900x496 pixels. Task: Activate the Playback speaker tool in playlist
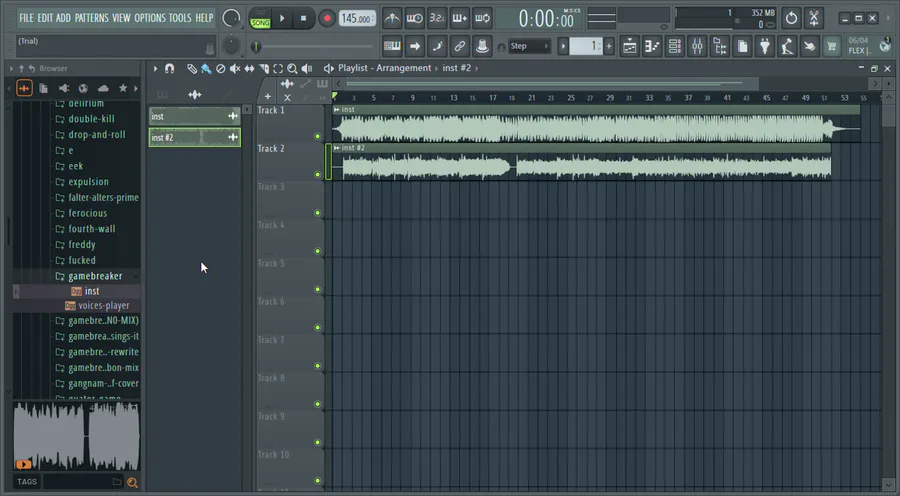click(x=307, y=69)
